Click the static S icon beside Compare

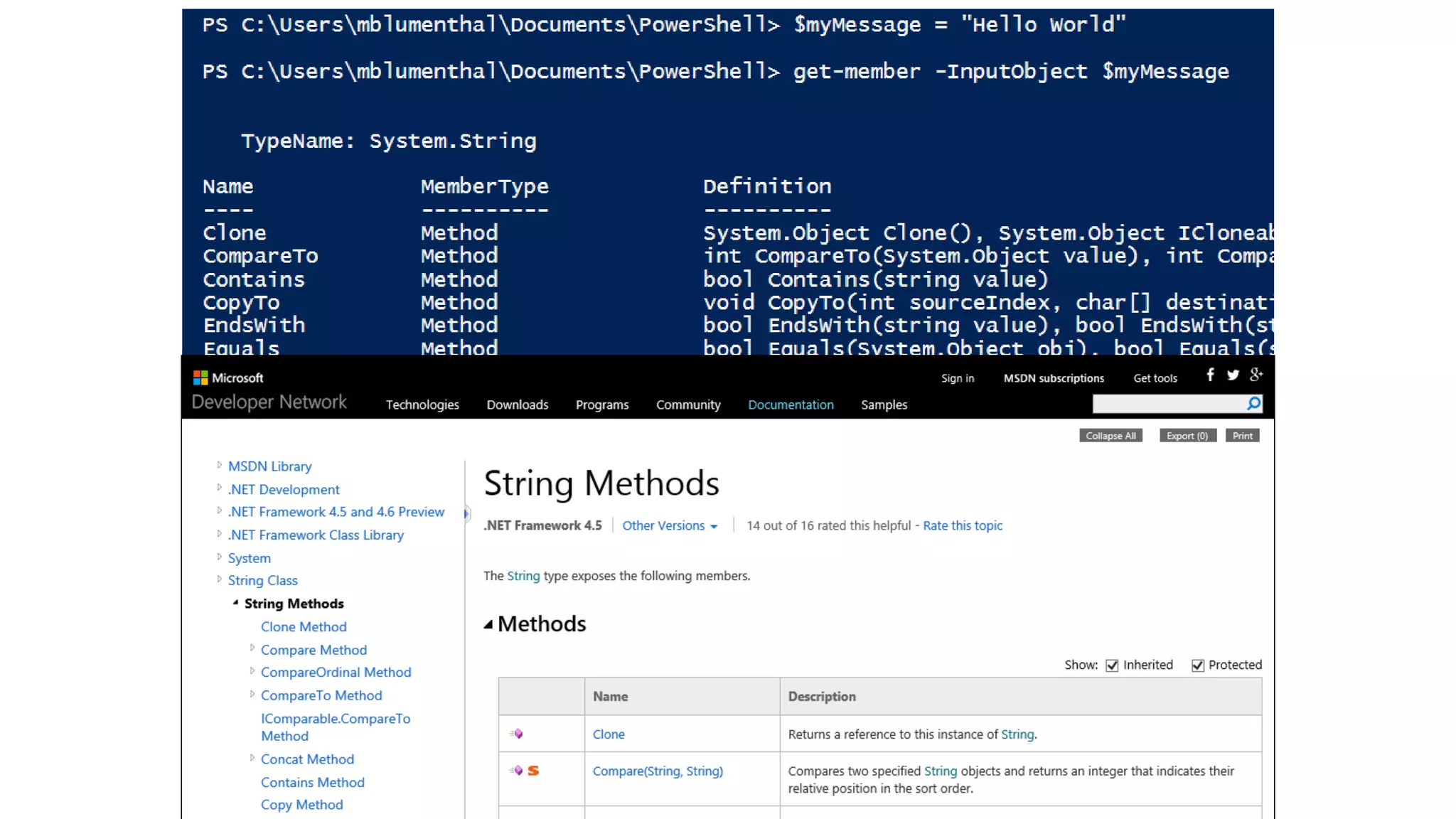[533, 771]
